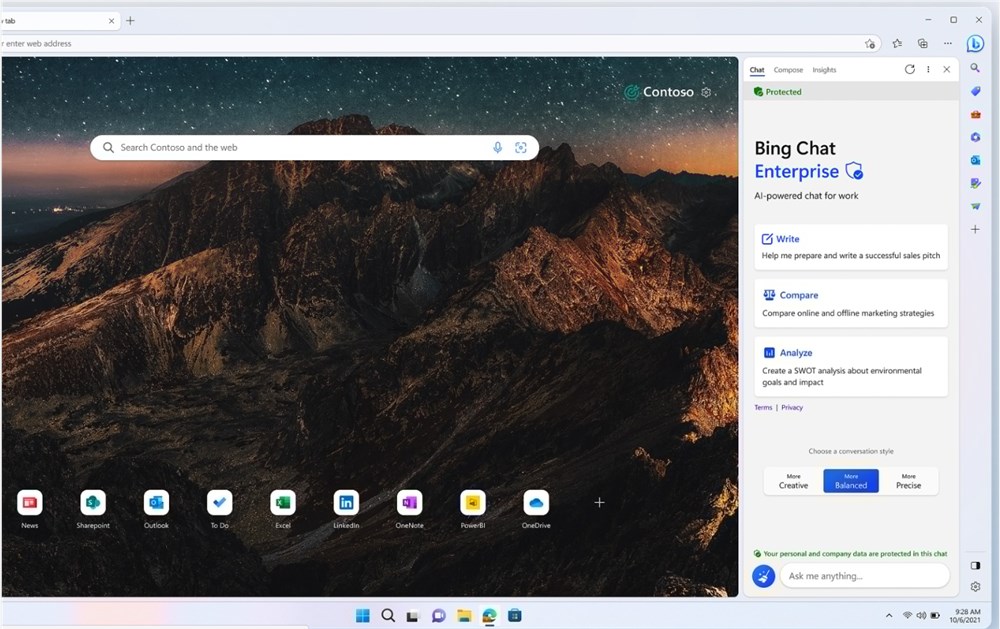Open browser Settings and more ellipsis
This screenshot has width=1000, height=629.
pyautogui.click(x=948, y=43)
